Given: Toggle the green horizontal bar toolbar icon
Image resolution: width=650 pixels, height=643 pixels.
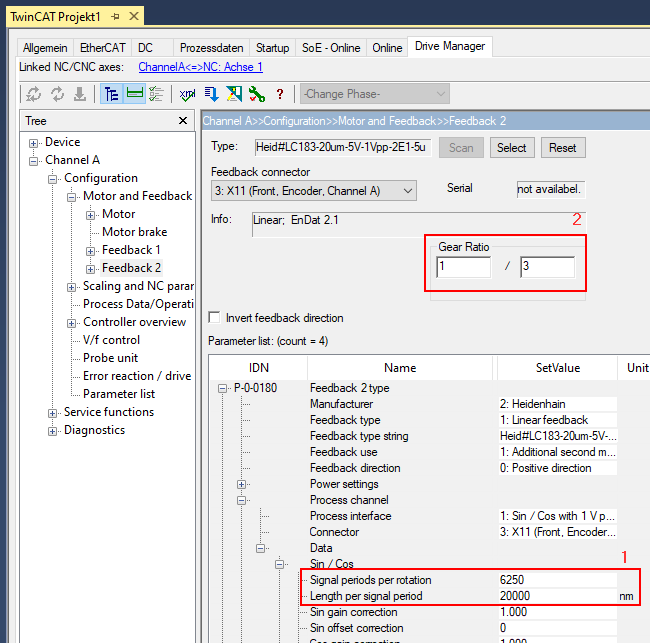Looking at the screenshot, I should [x=135, y=94].
